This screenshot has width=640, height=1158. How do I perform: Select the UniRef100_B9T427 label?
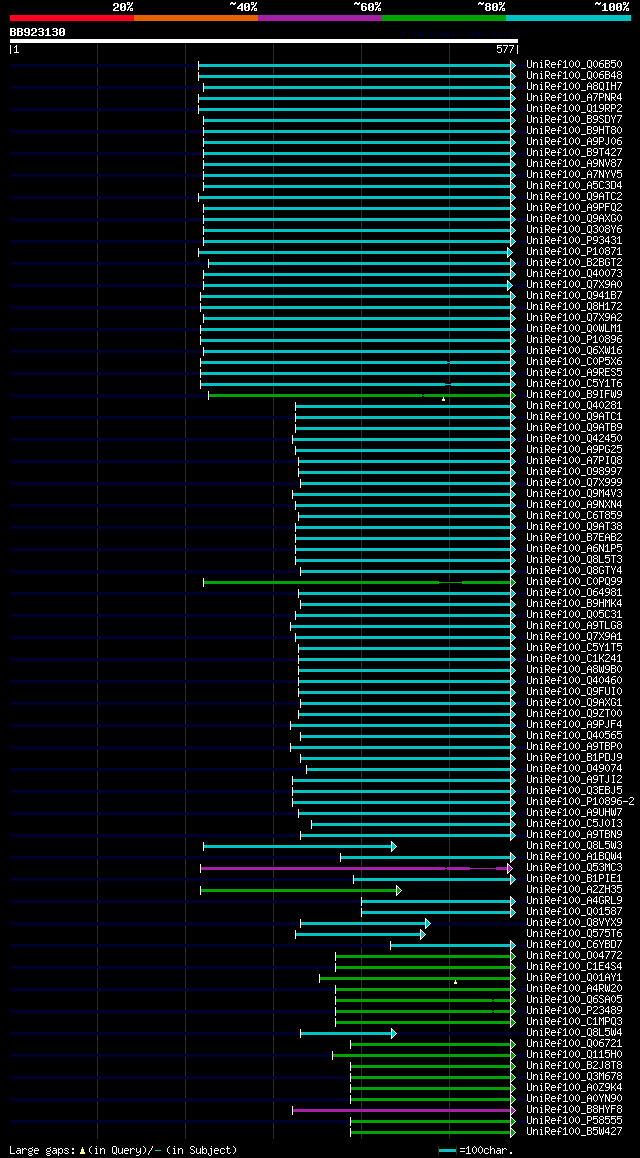click(574, 153)
